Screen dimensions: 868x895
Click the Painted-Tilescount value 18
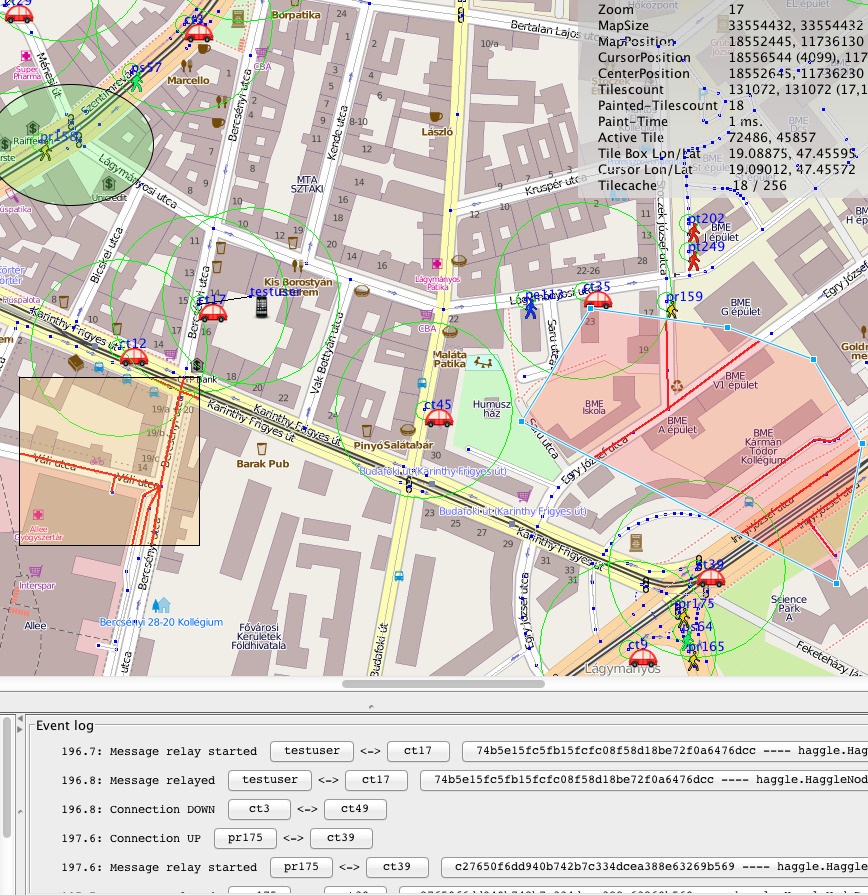pyautogui.click(x=736, y=106)
